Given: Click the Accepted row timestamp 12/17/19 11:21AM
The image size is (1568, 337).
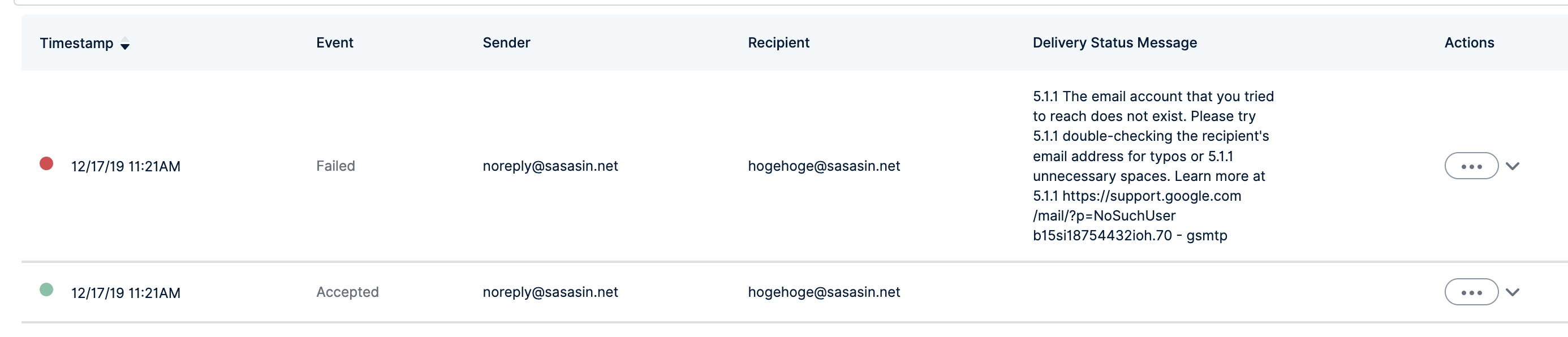Looking at the screenshot, I should pyautogui.click(x=126, y=292).
